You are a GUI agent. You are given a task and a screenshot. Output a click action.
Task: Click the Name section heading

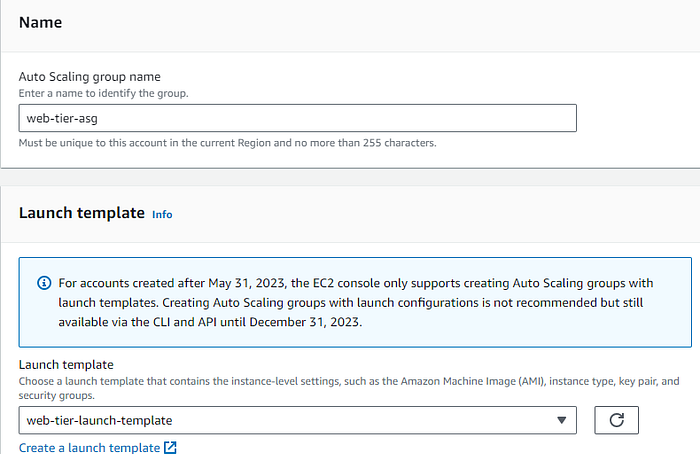pos(41,22)
